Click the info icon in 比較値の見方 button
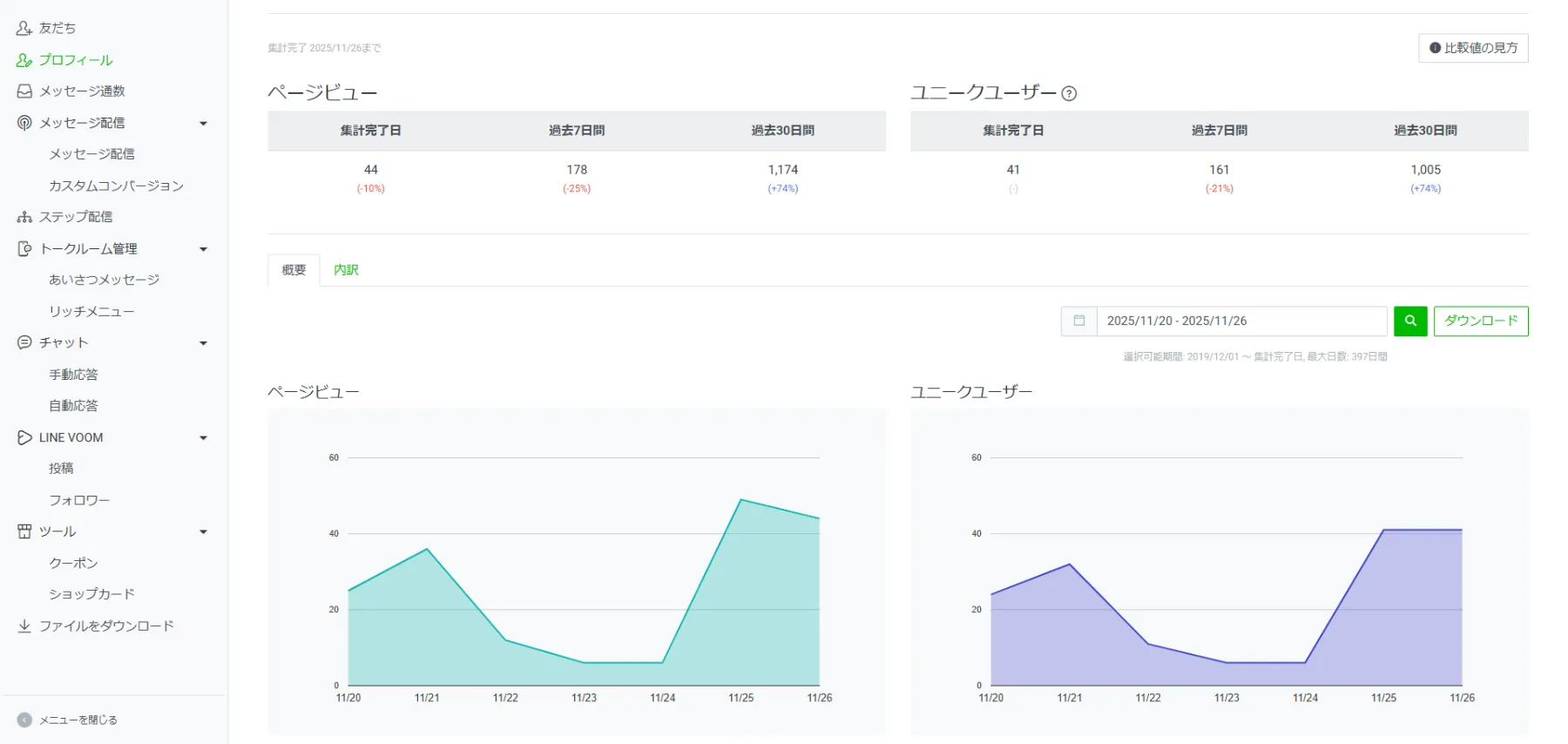Screen dimensions: 1568x744 pos(1435,48)
